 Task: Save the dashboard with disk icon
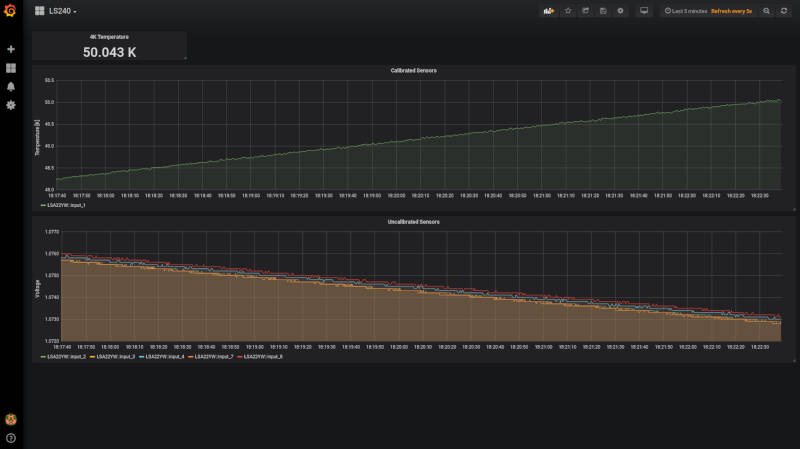603,11
